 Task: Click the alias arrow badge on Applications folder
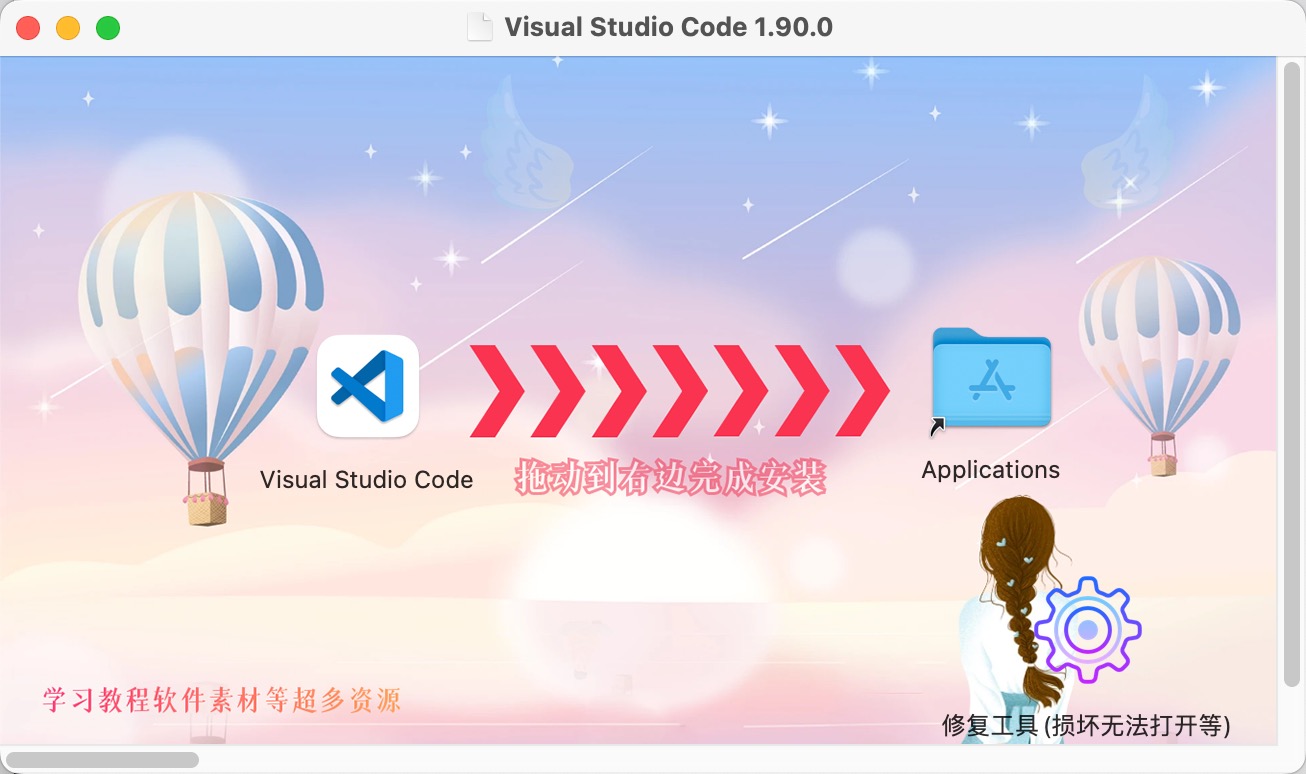coord(937,427)
